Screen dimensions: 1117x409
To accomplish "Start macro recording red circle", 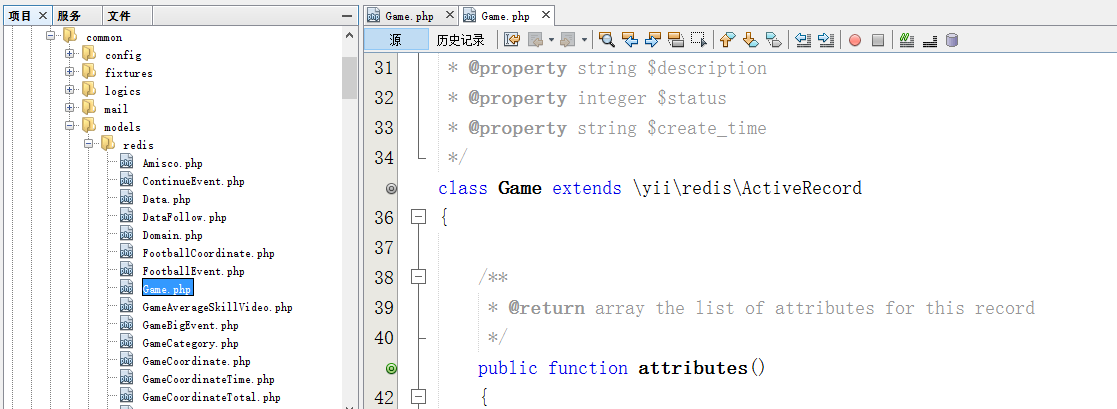I will click(x=855, y=41).
